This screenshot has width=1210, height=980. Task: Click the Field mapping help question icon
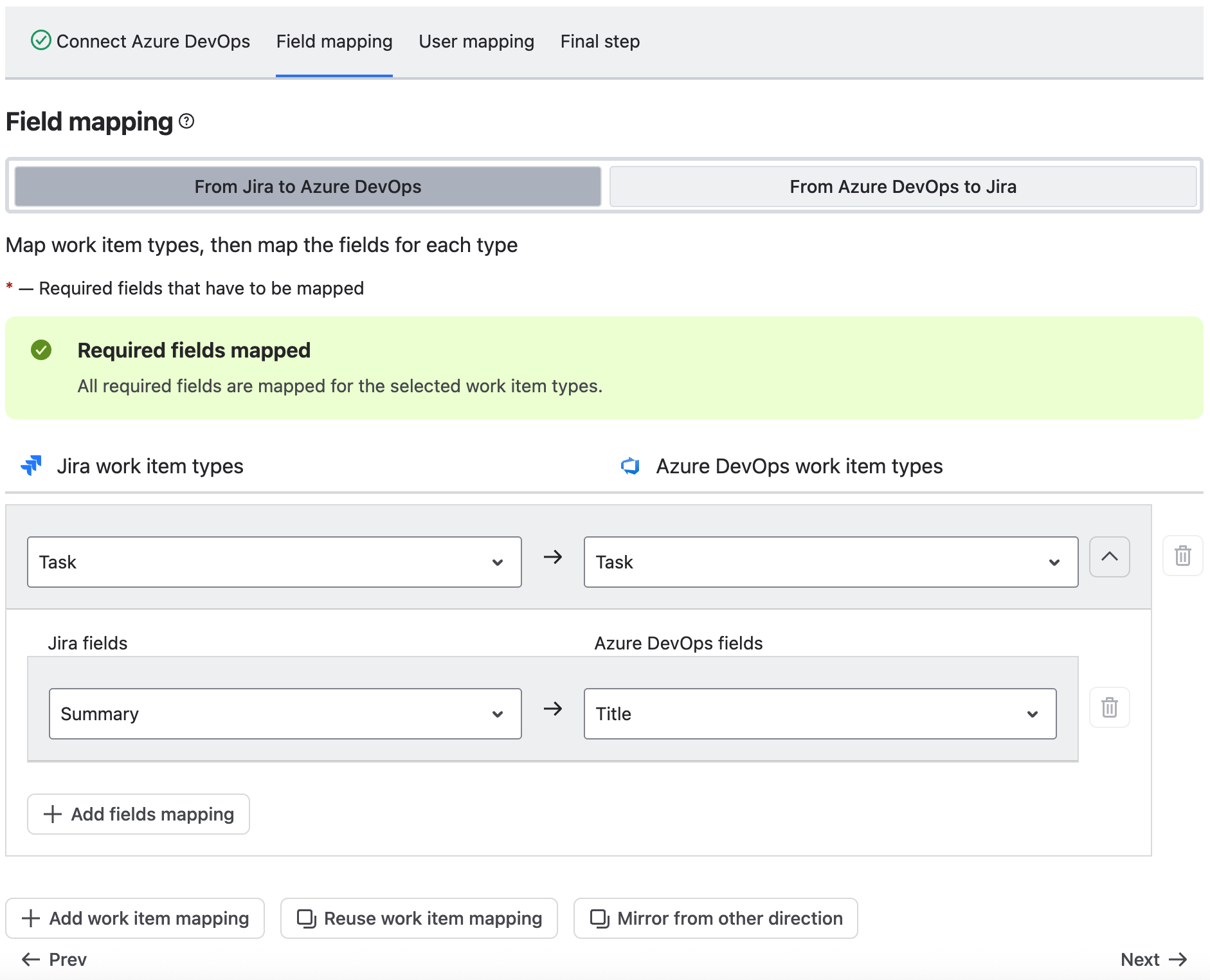click(186, 121)
